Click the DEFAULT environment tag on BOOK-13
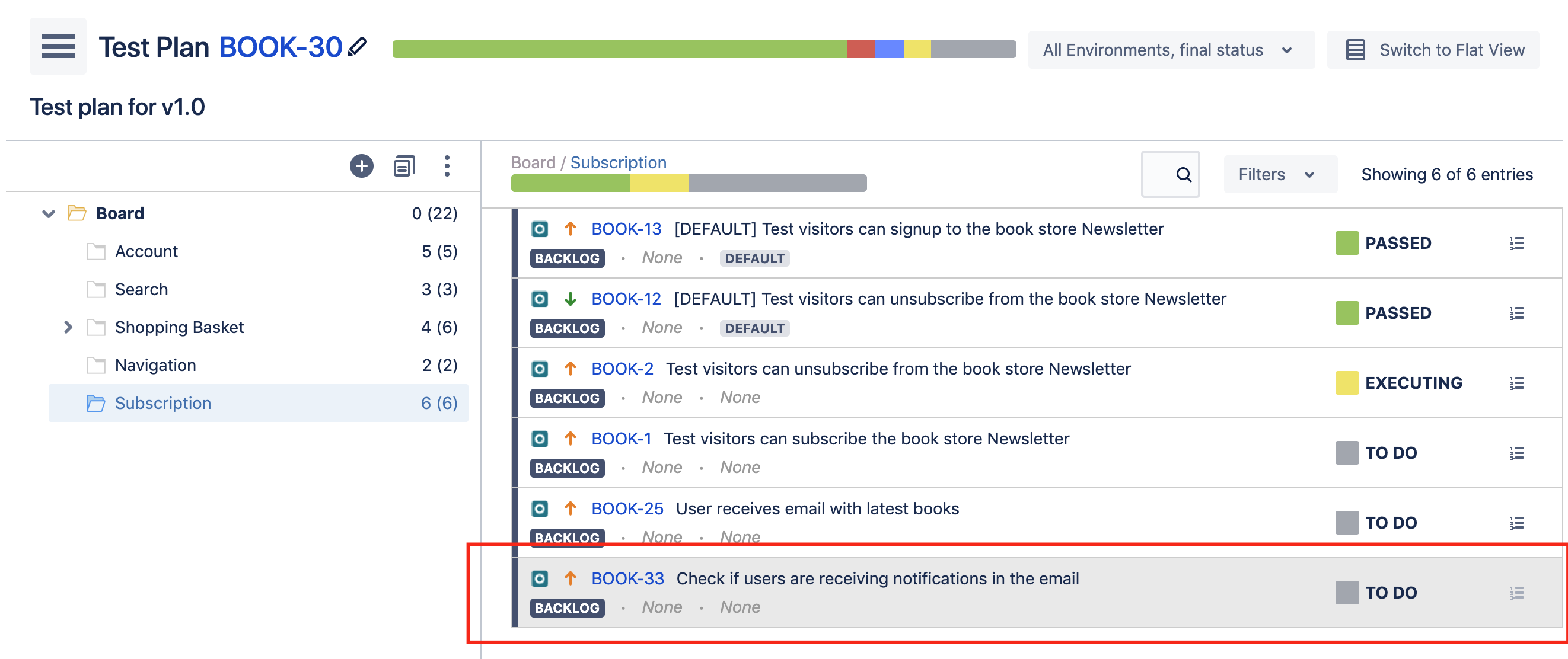 [754, 258]
